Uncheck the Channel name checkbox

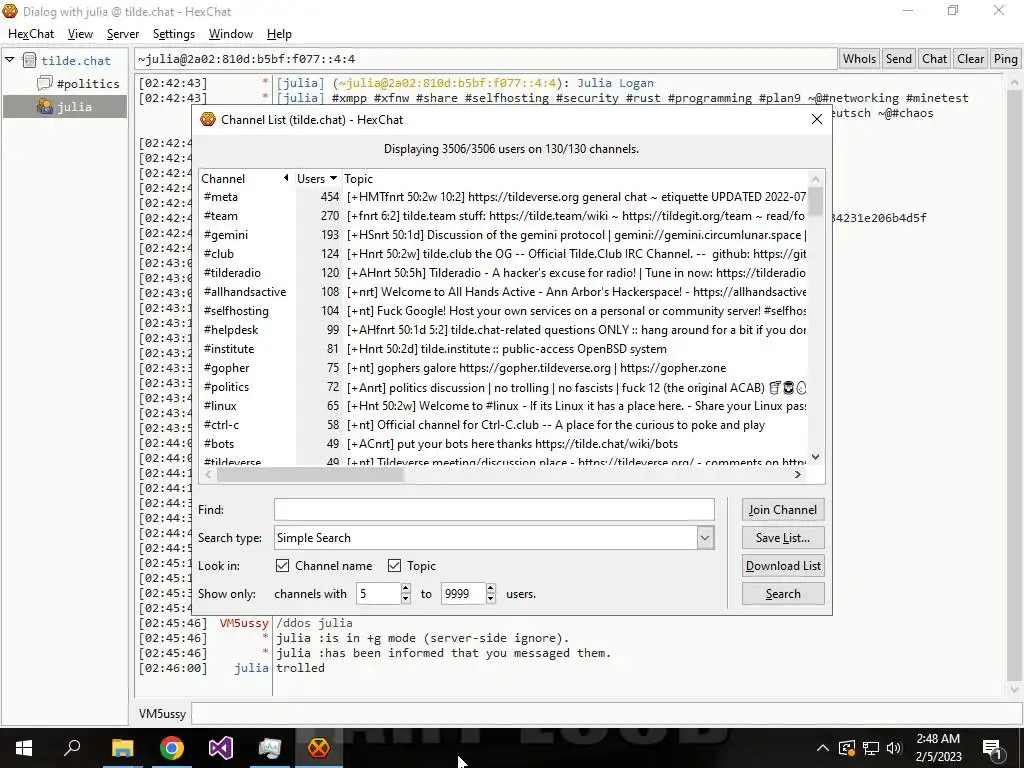coord(282,566)
